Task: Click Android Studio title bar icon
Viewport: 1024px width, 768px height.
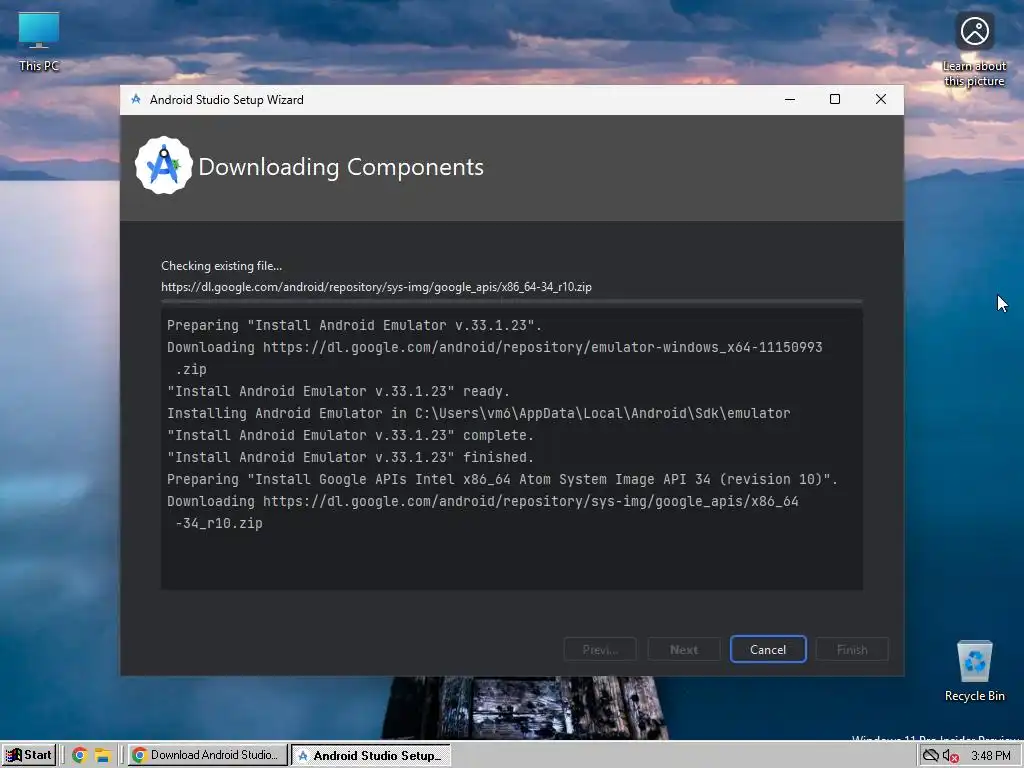Action: pos(136,99)
